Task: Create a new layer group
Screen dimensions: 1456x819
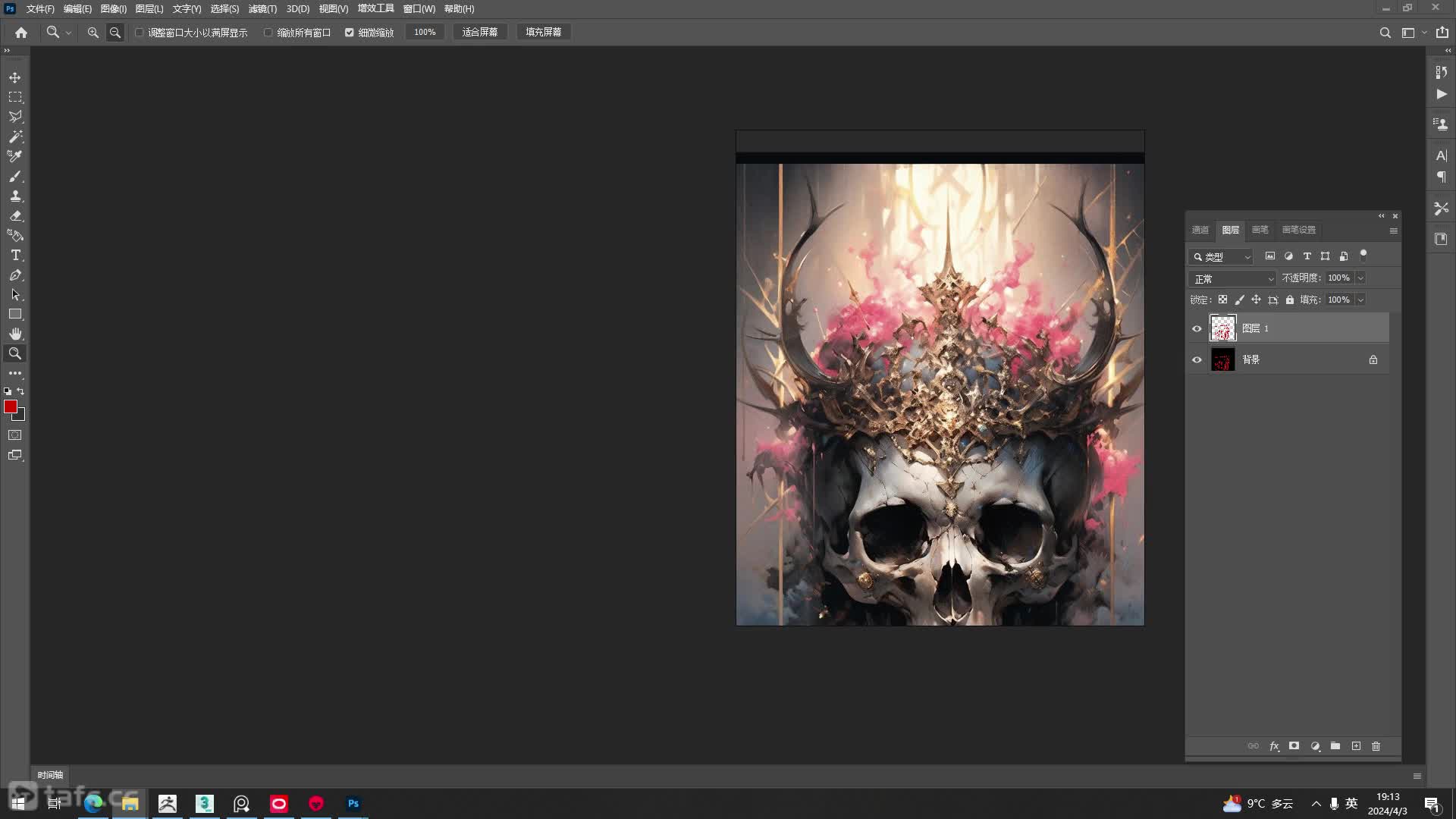Action: [1335, 746]
